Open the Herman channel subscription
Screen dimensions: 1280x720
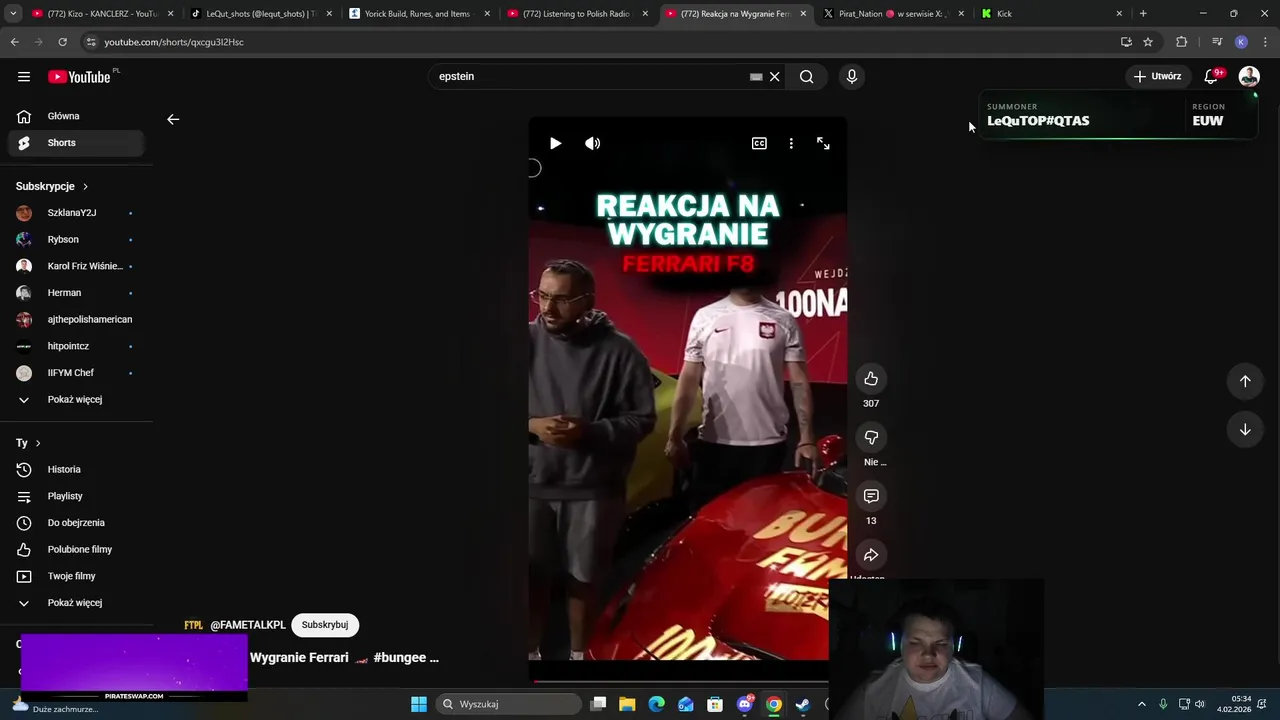coord(76,293)
